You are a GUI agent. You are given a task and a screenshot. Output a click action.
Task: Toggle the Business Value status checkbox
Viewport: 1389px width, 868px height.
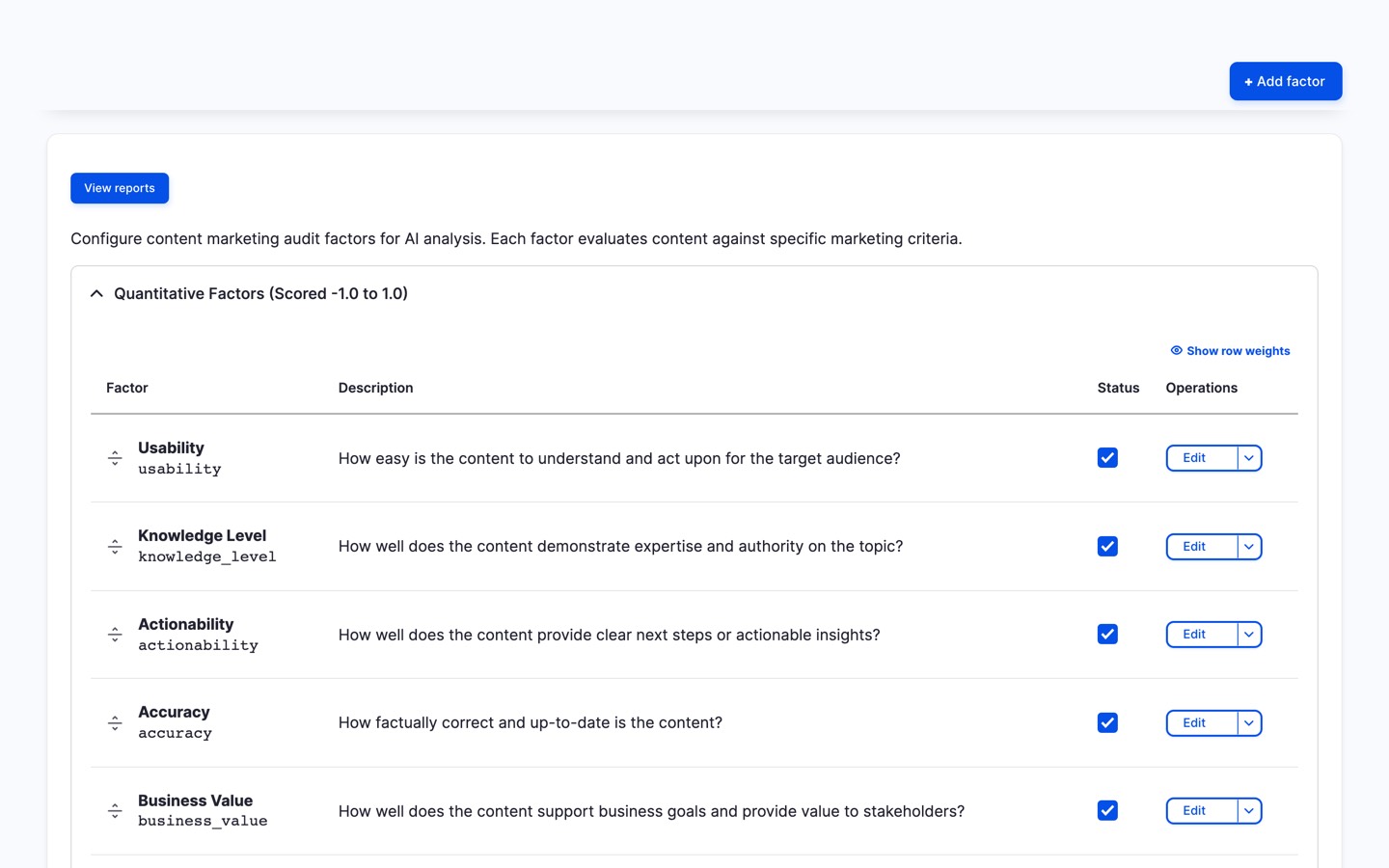[1107, 811]
